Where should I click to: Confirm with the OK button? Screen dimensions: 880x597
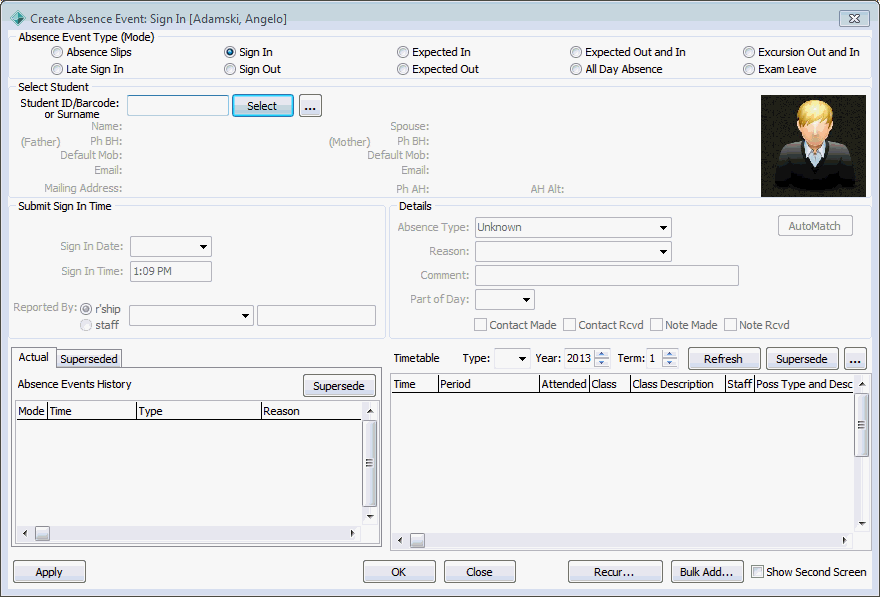[399, 572]
